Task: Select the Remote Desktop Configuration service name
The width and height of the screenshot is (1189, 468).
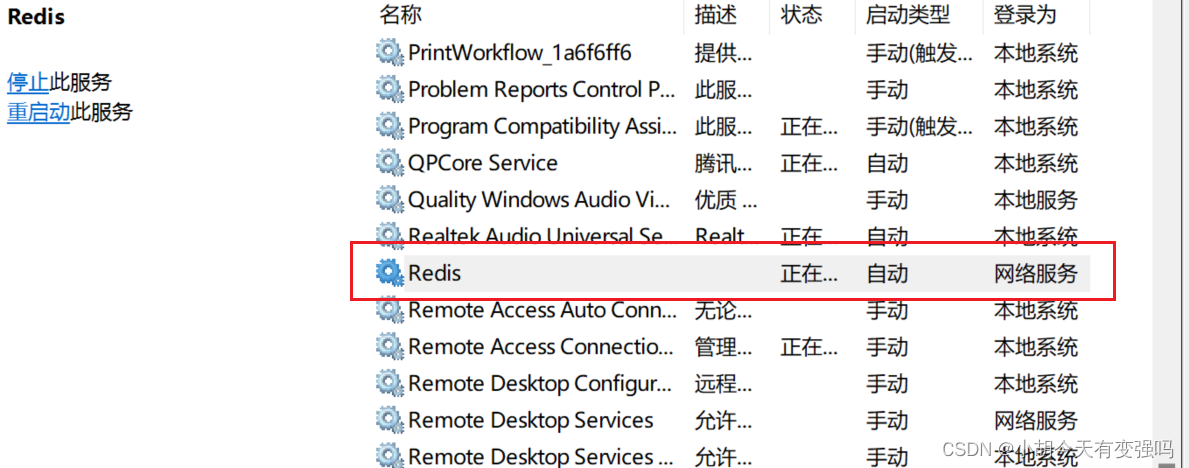Action: pos(539,384)
